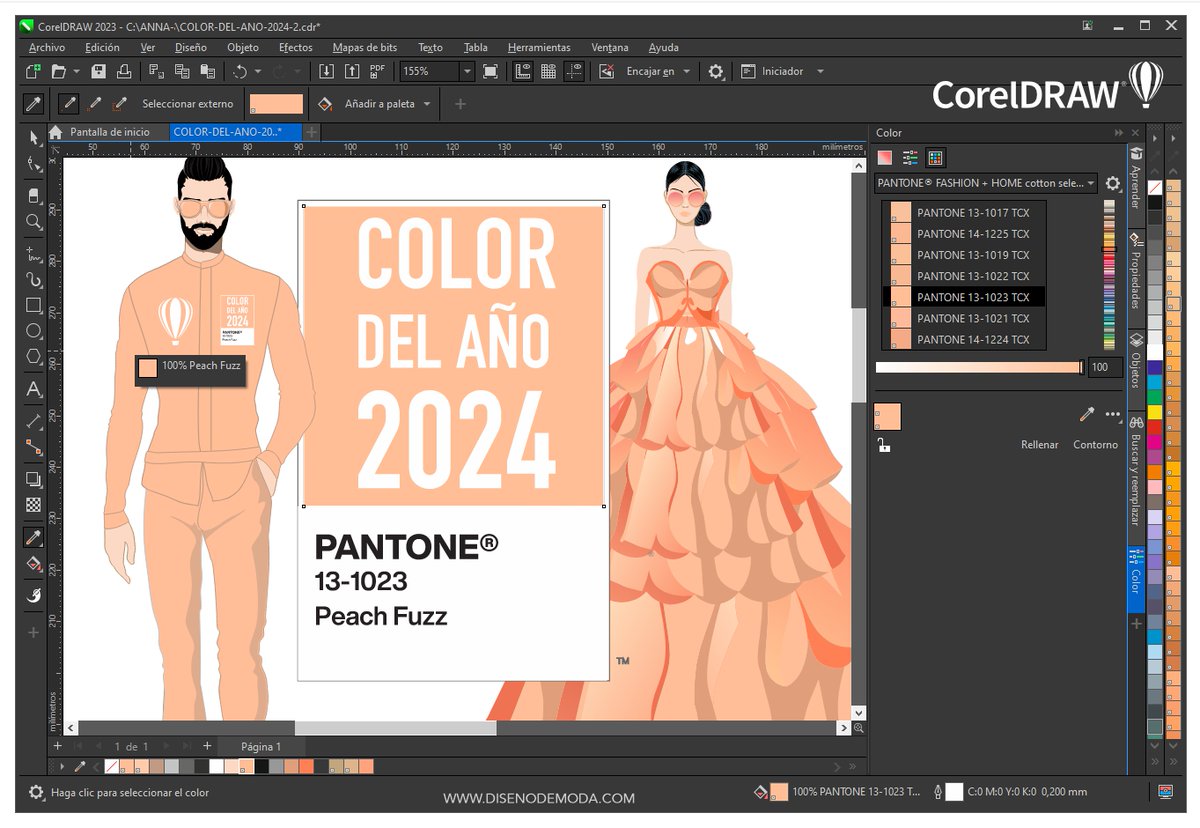Click the Import icon

[326, 71]
